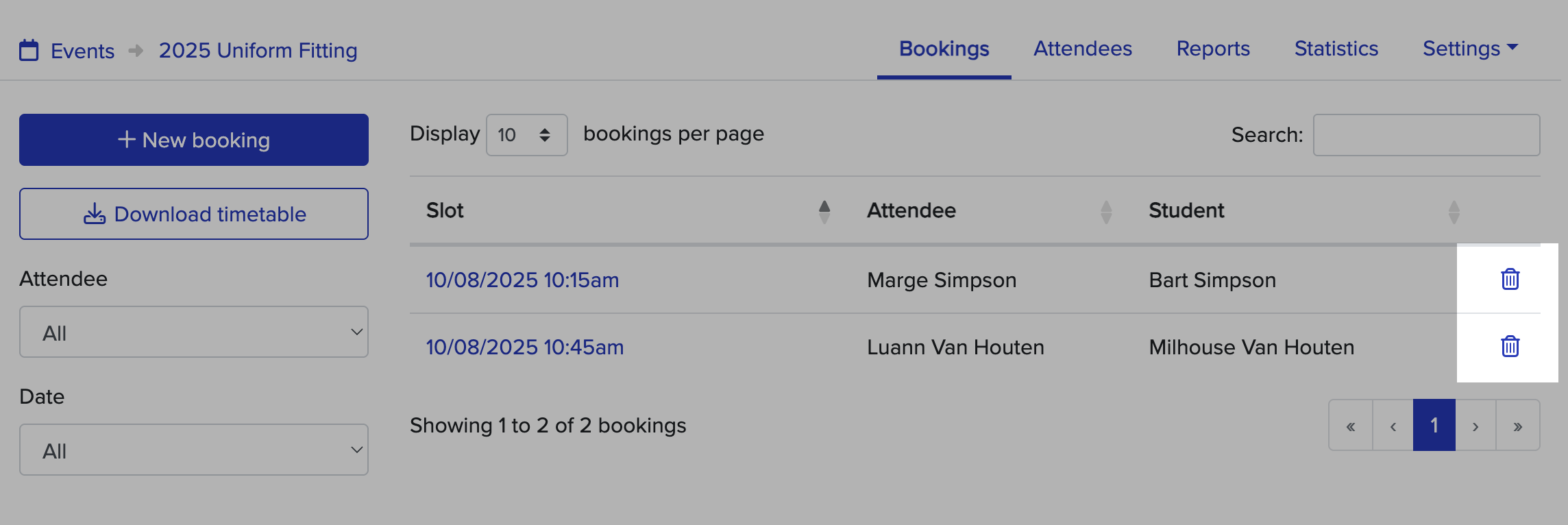The image size is (1568, 525).
Task: Open the Date filter dropdown
Action: pos(194,450)
